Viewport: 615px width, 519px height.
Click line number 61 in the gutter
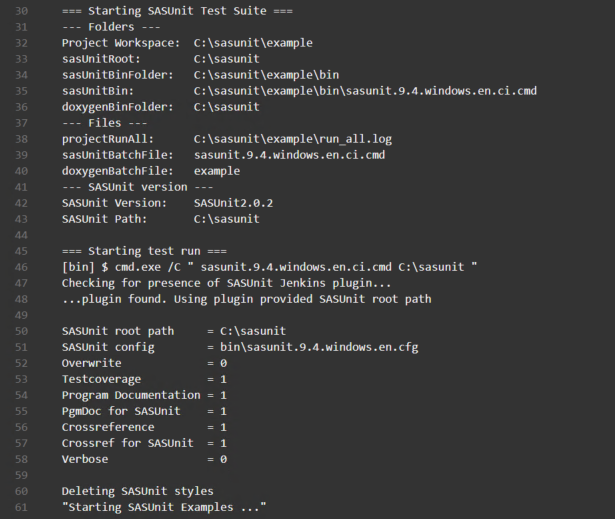21,507
